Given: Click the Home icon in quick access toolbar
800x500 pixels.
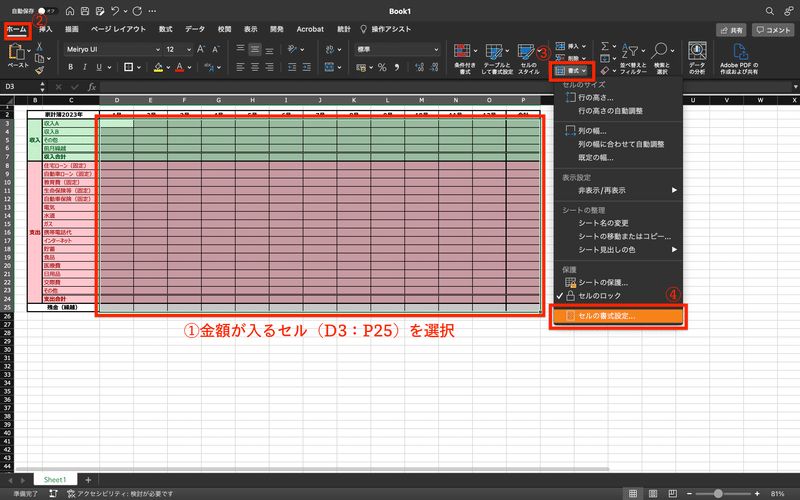Looking at the screenshot, I should pyautogui.click(x=70, y=11).
